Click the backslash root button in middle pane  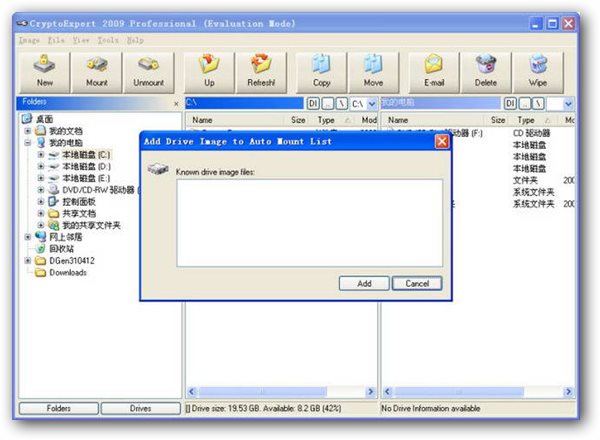click(342, 104)
